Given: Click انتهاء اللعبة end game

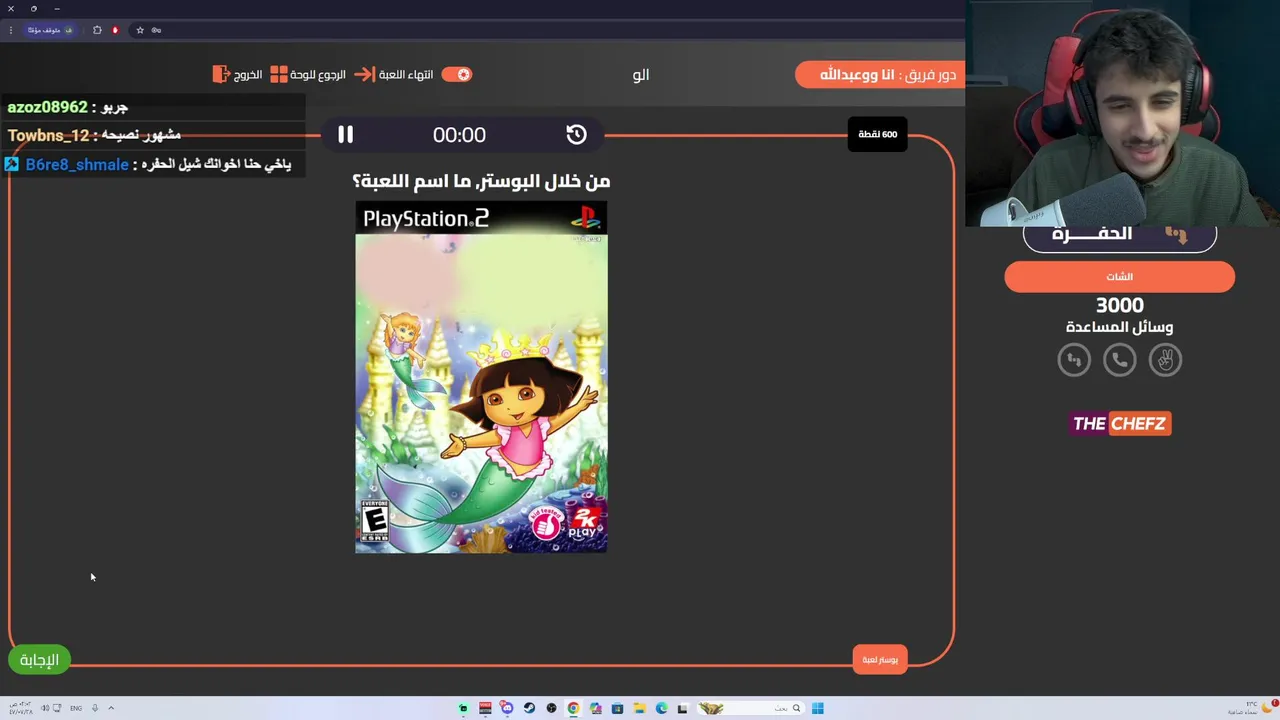Looking at the screenshot, I should tap(393, 74).
